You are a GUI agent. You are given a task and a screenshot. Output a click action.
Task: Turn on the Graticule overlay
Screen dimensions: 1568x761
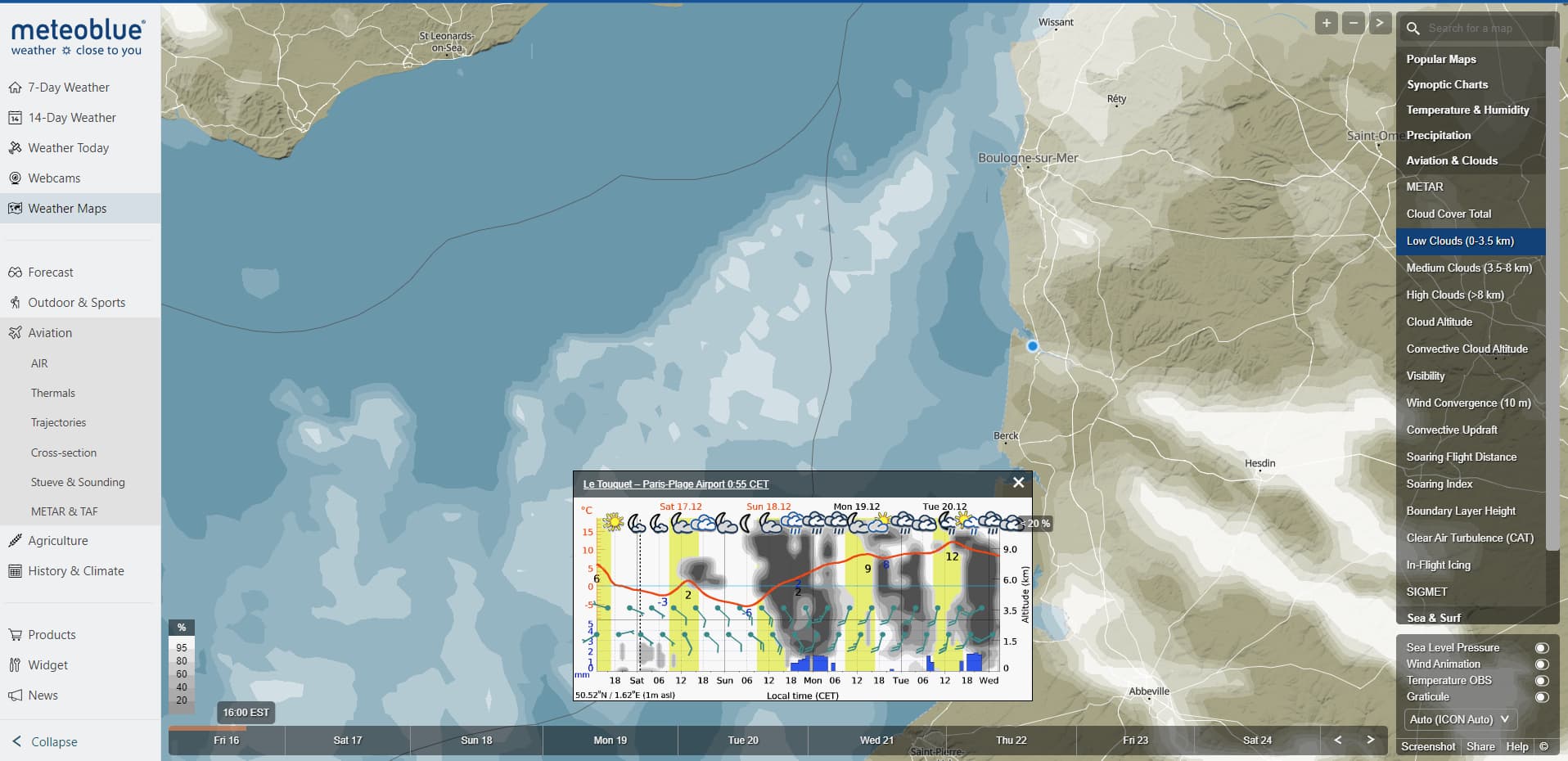[1542, 697]
